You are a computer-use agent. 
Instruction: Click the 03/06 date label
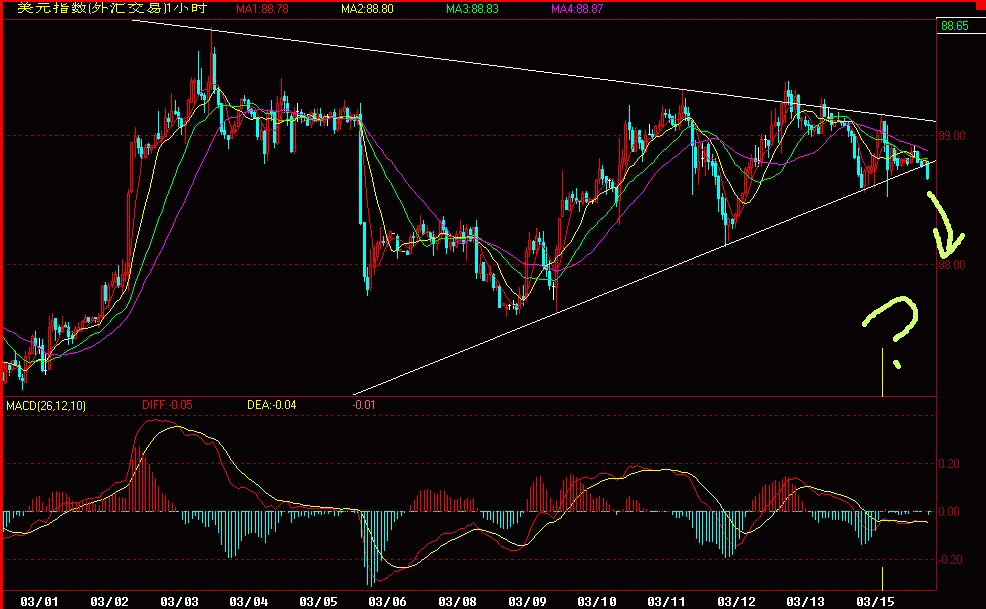coord(387,601)
